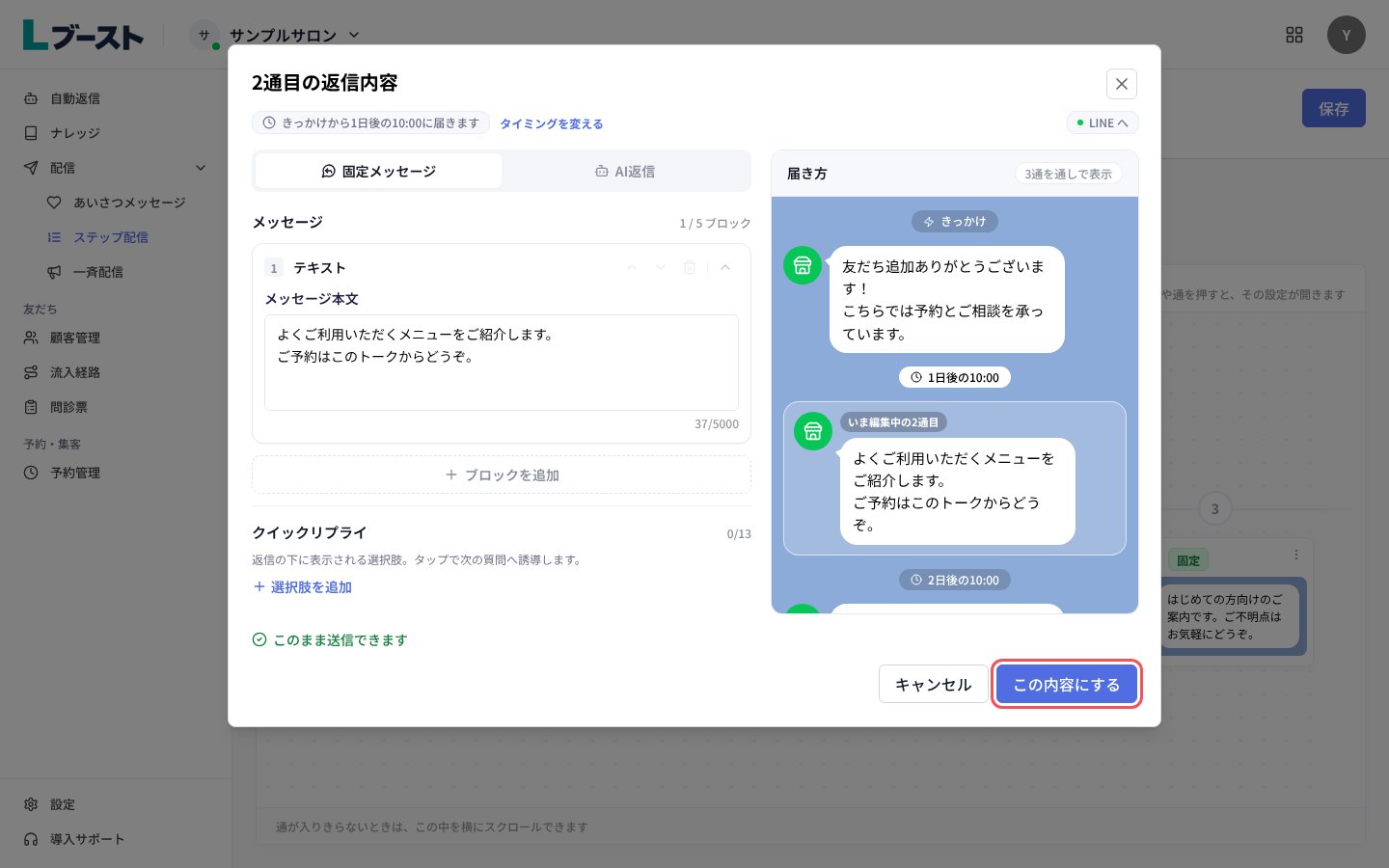The width and height of the screenshot is (1389, 868).
Task: Collapse the LINE channel chip
Action: tap(1103, 123)
